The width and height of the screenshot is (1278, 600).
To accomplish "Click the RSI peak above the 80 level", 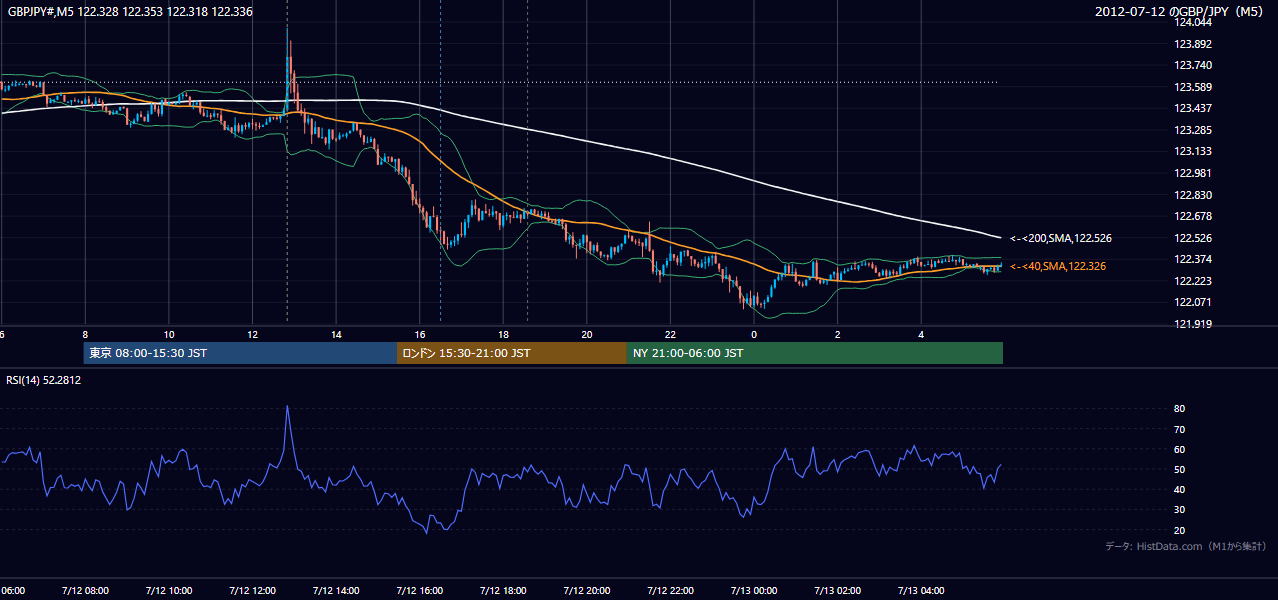I will (x=287, y=408).
